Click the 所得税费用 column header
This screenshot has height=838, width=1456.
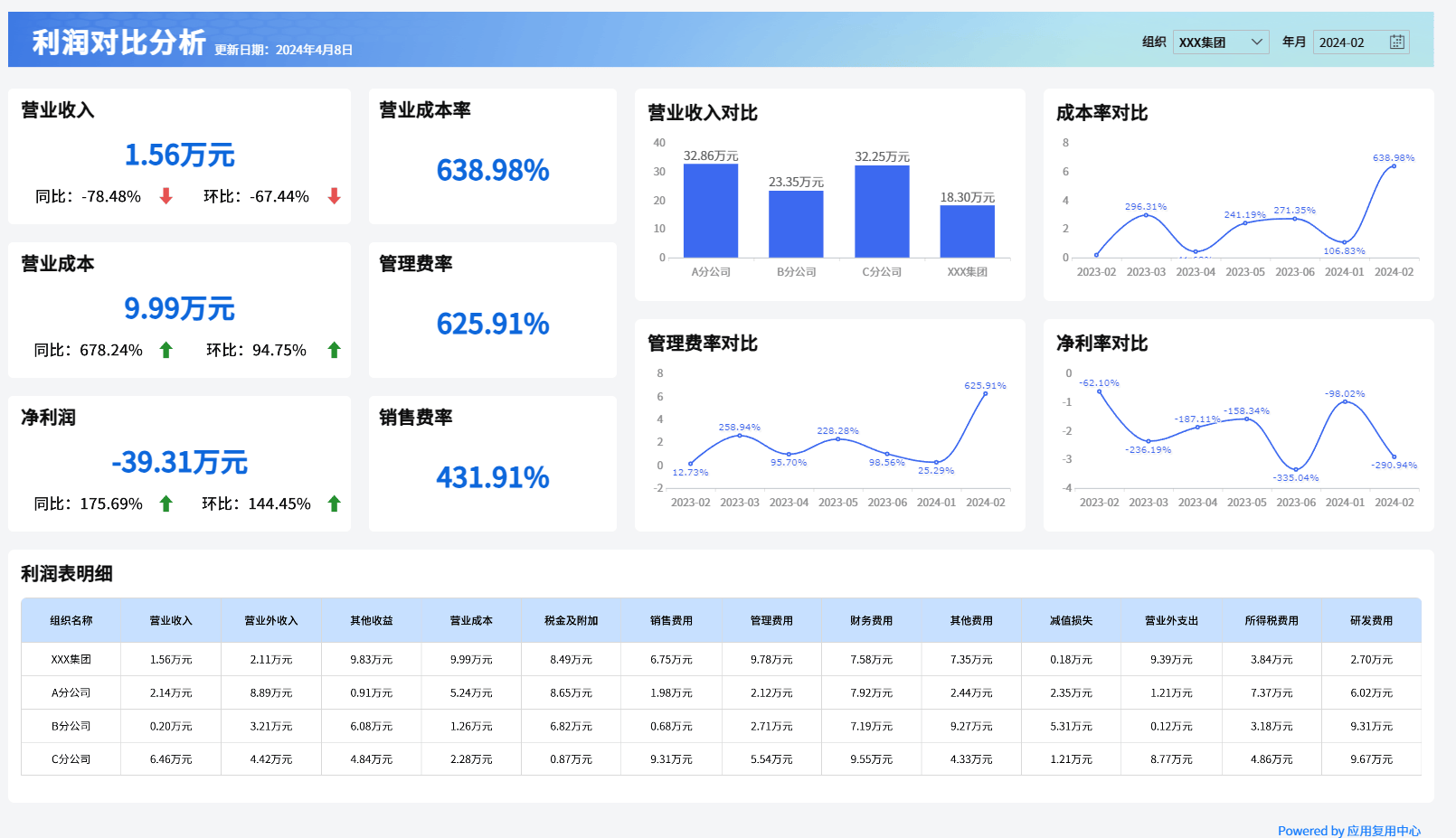point(1272,620)
